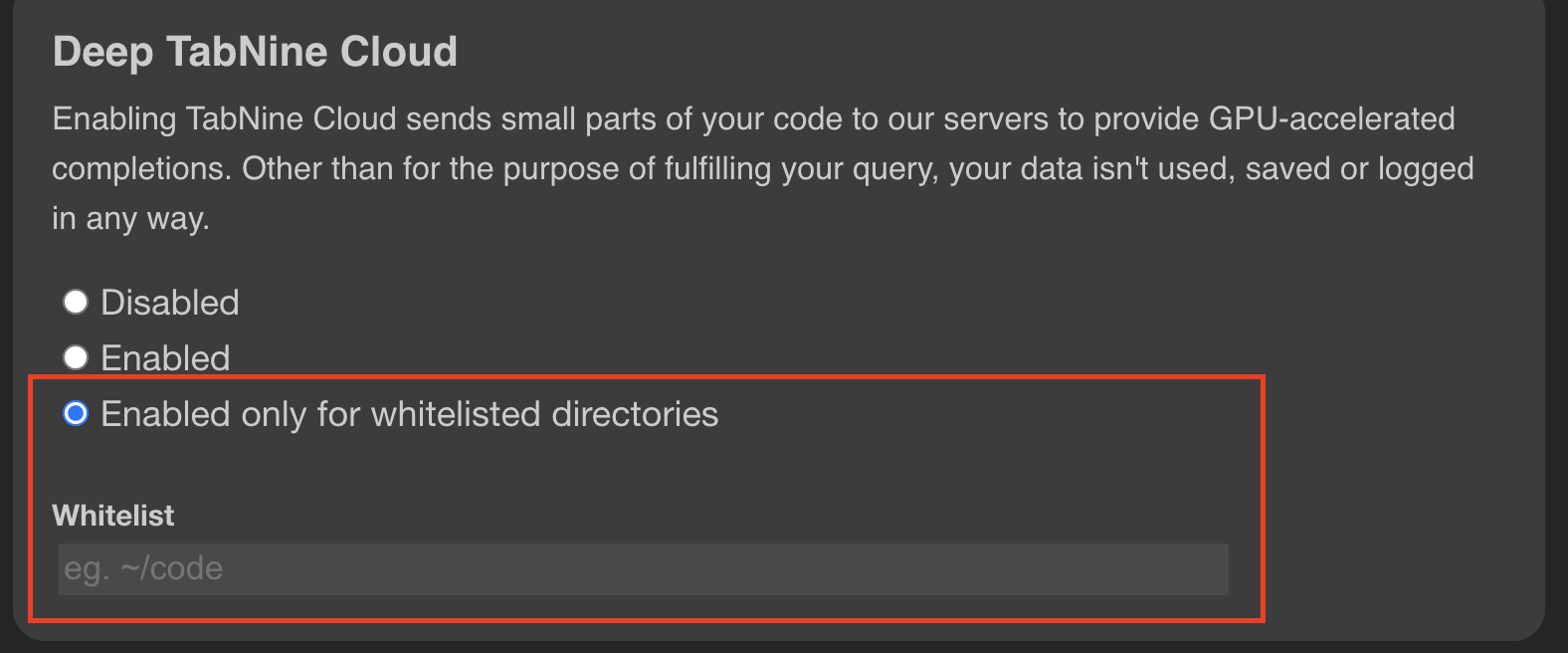Click the Whitelist section label
Screen dimensions: 1568x653
112,516
